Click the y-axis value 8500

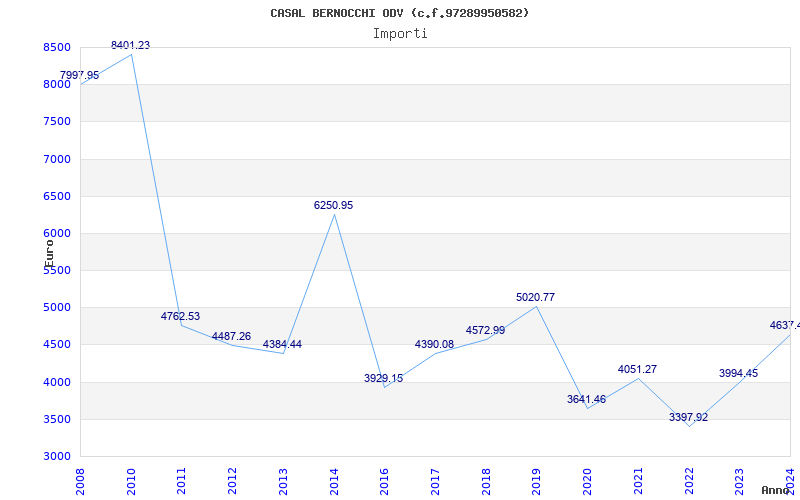(57, 47)
